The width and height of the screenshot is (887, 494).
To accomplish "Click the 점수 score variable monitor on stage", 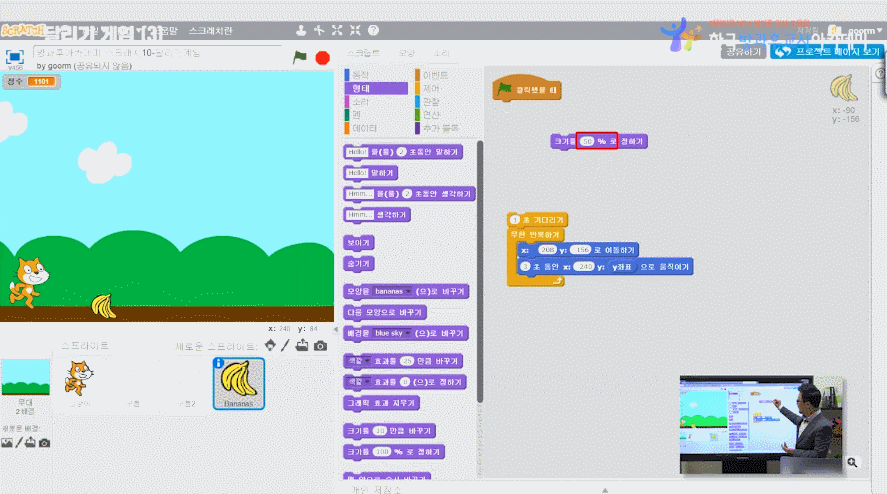I will tap(32, 81).
